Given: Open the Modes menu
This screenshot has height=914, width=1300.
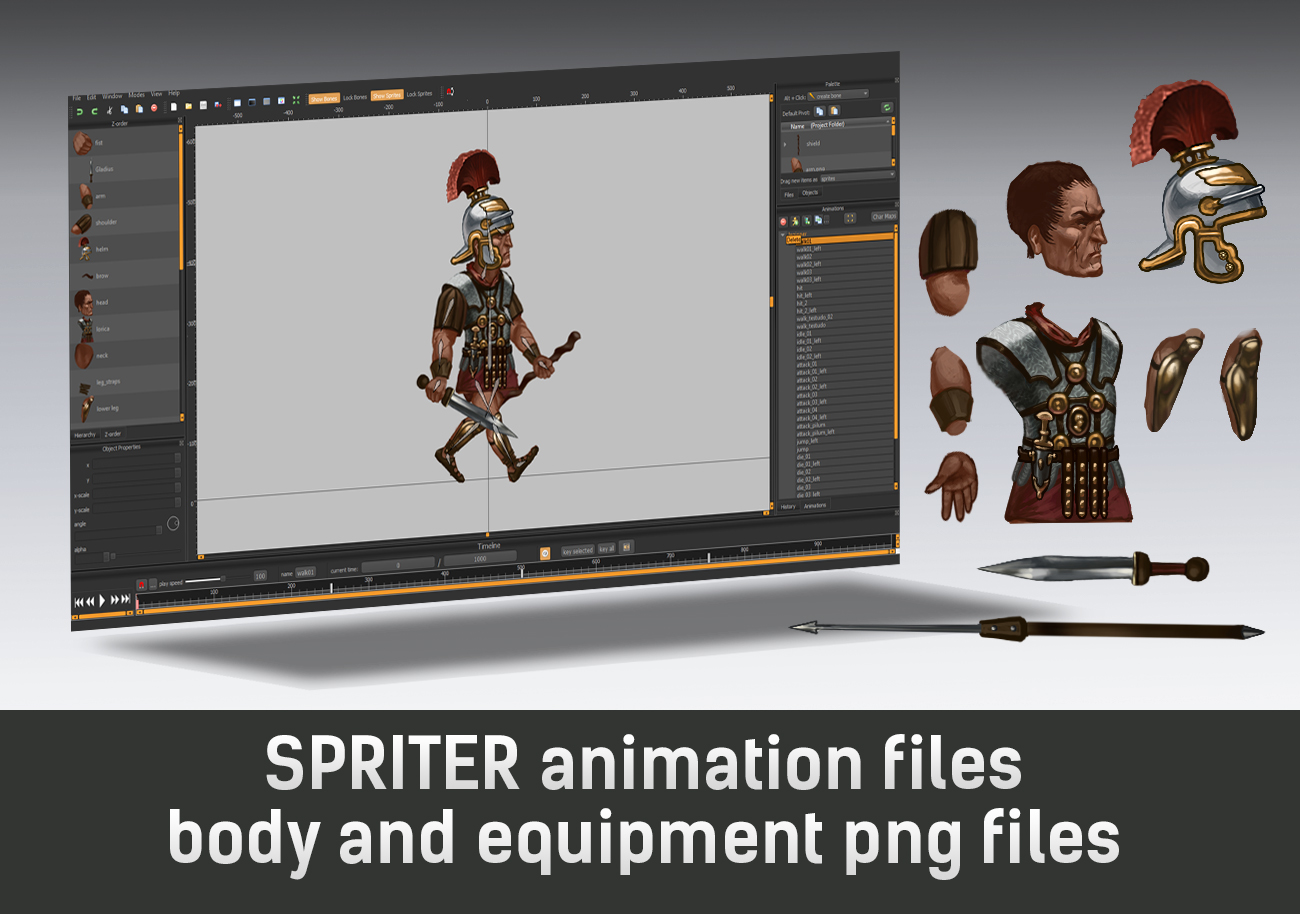Looking at the screenshot, I should click(137, 95).
